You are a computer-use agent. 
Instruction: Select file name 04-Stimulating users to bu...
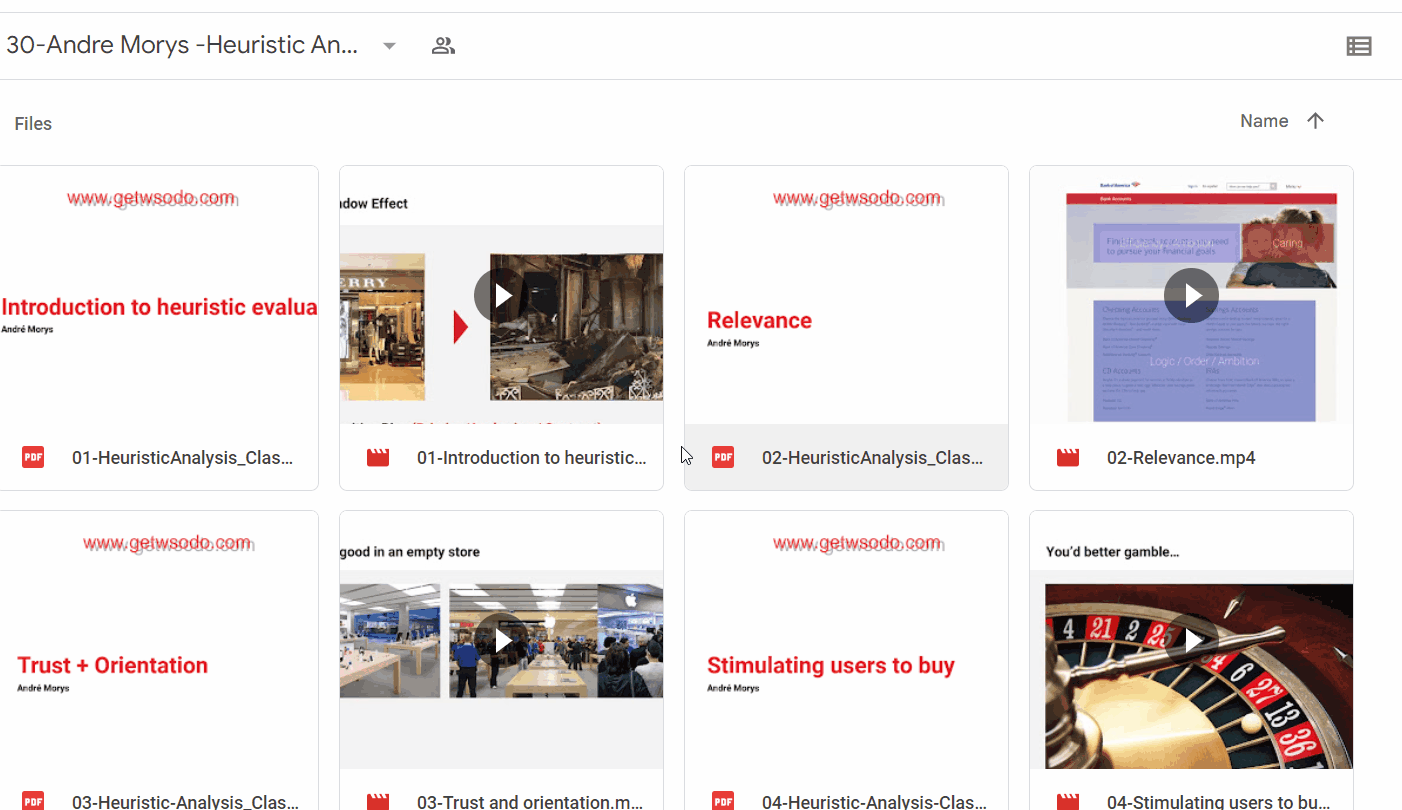coord(1219,801)
